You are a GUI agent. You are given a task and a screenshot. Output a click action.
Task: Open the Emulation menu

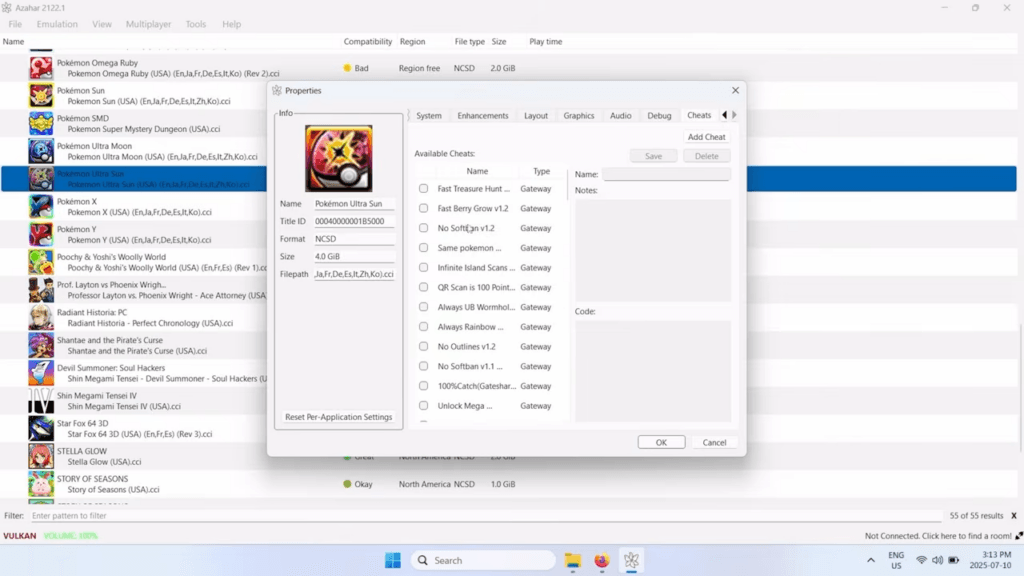pyautogui.click(x=57, y=24)
